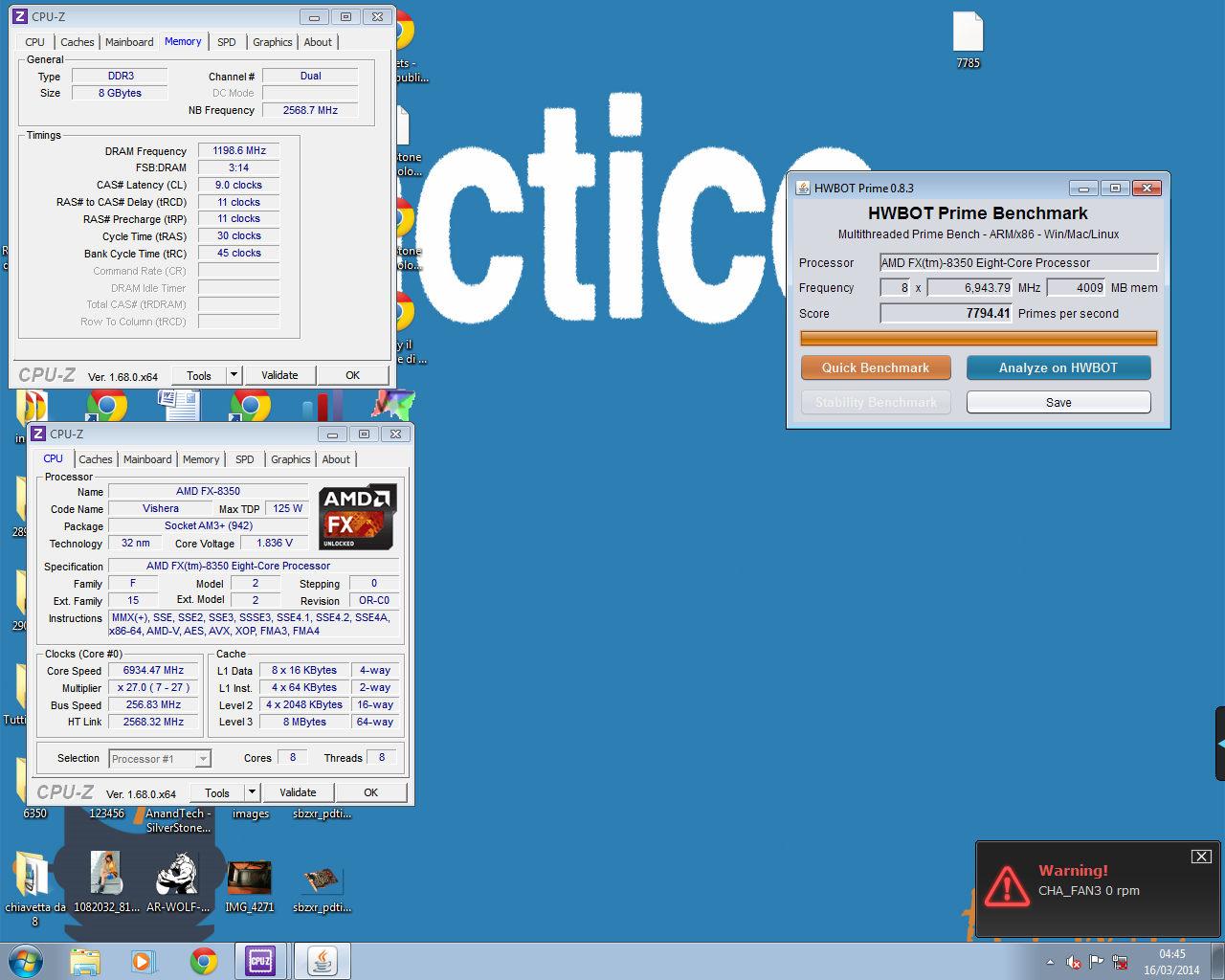Open CPU tab in upper CPU-Z window
This screenshot has height=980, width=1225.
34,42
